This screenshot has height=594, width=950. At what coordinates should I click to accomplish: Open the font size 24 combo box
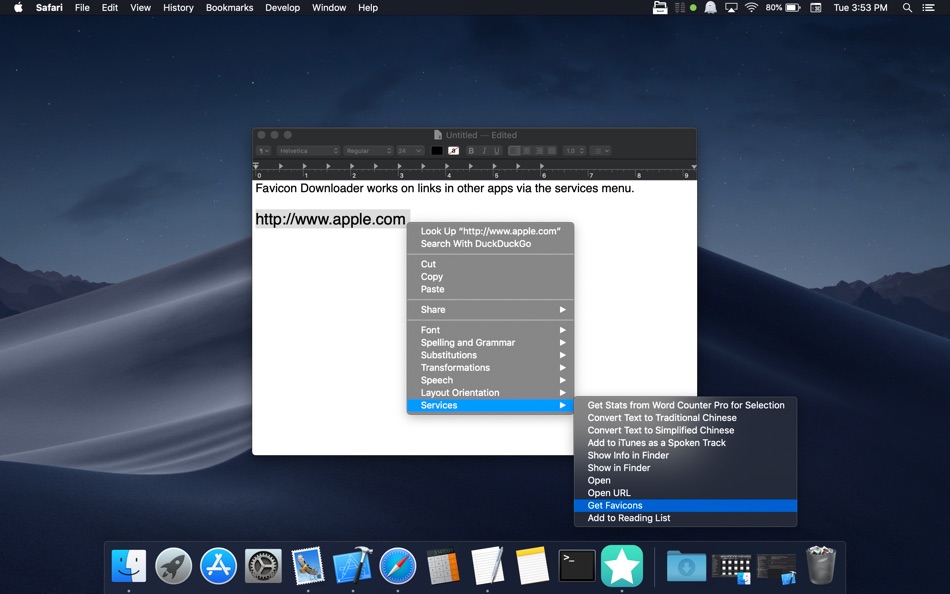410,150
